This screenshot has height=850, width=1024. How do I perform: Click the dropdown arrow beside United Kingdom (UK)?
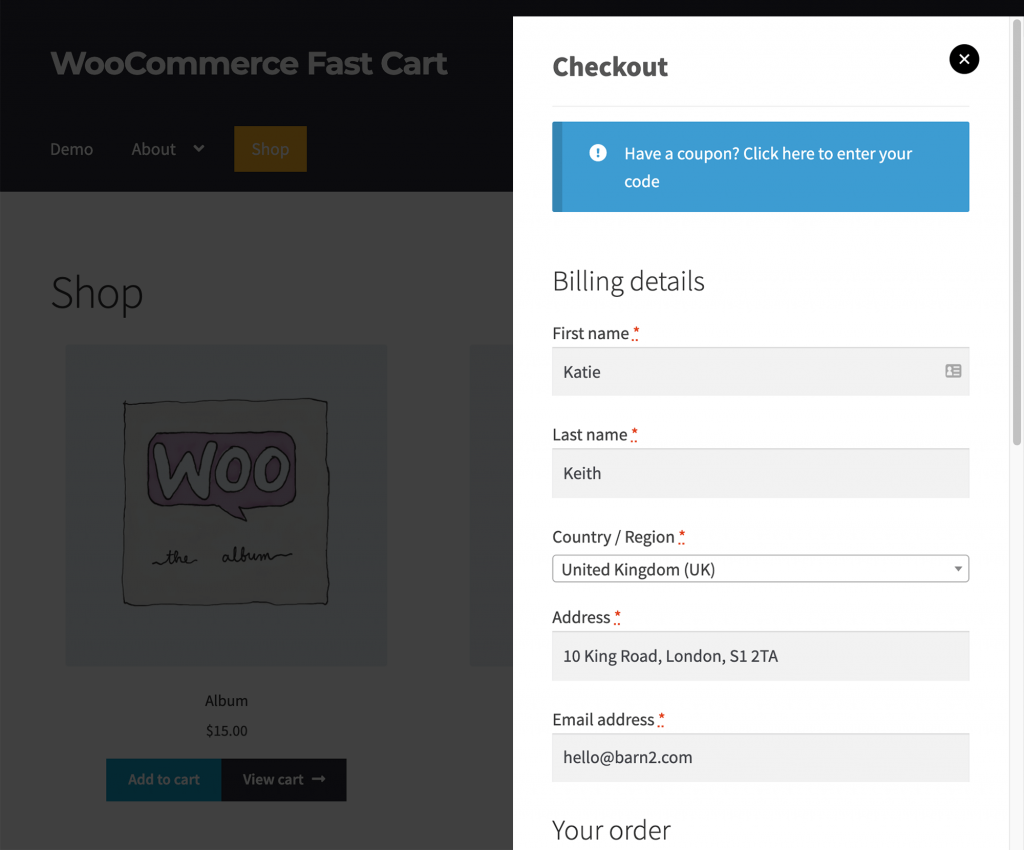pos(958,569)
